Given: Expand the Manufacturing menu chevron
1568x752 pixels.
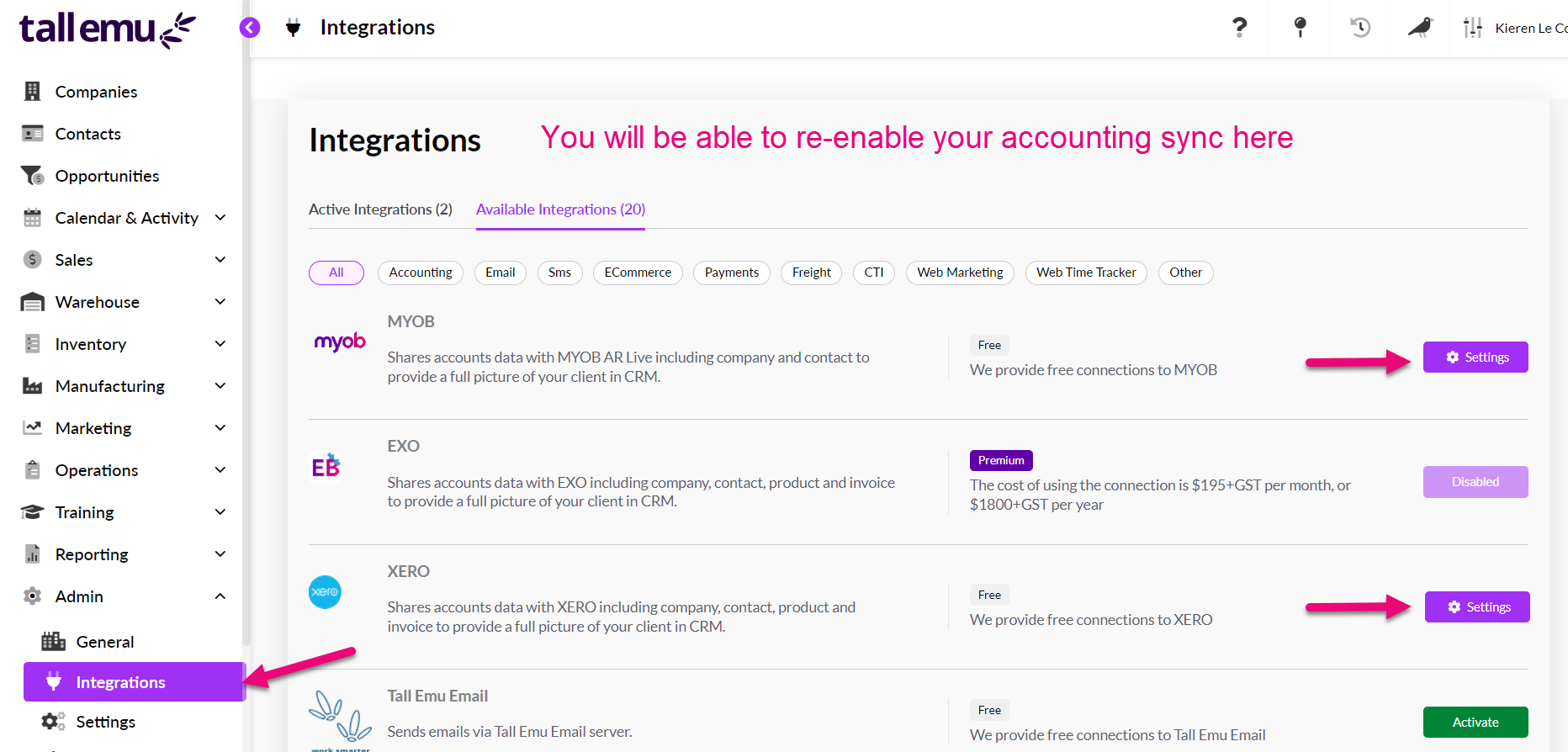Looking at the screenshot, I should click(x=220, y=385).
